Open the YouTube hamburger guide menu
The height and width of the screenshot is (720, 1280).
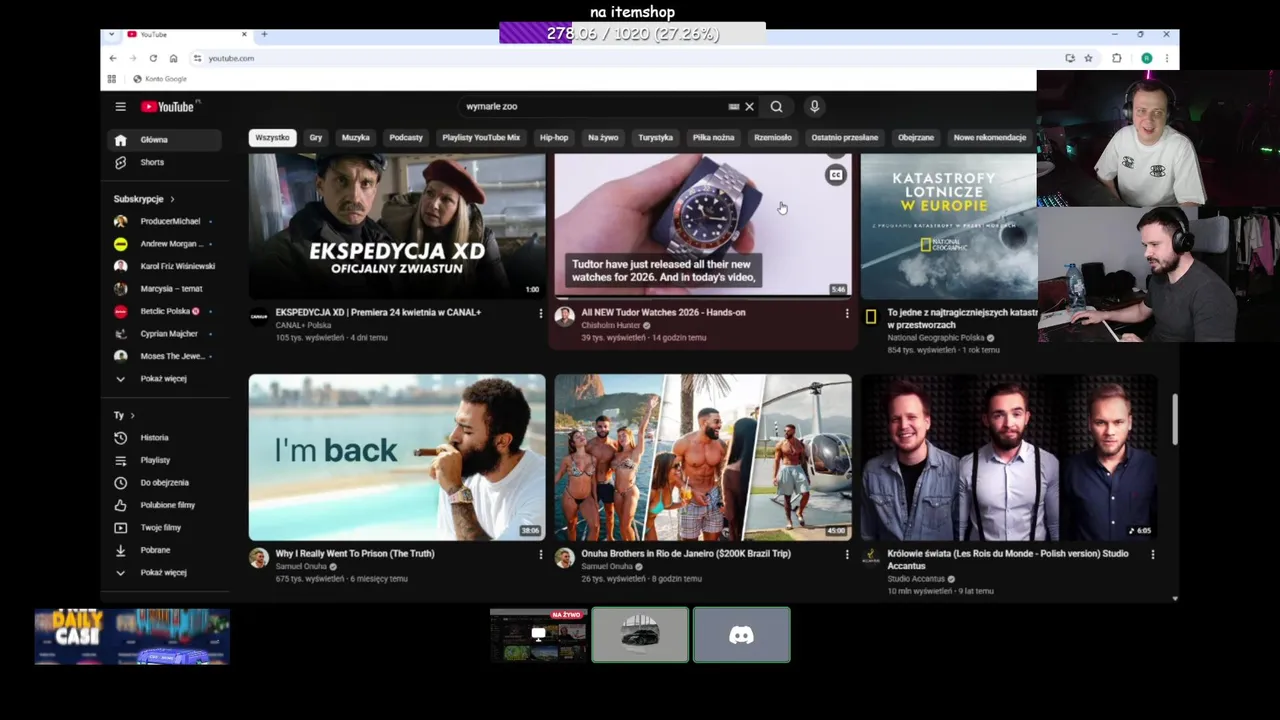tap(120, 107)
